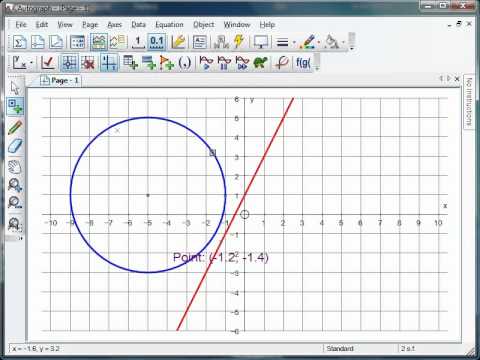
Task: Open the Page menu
Action: [90, 25]
